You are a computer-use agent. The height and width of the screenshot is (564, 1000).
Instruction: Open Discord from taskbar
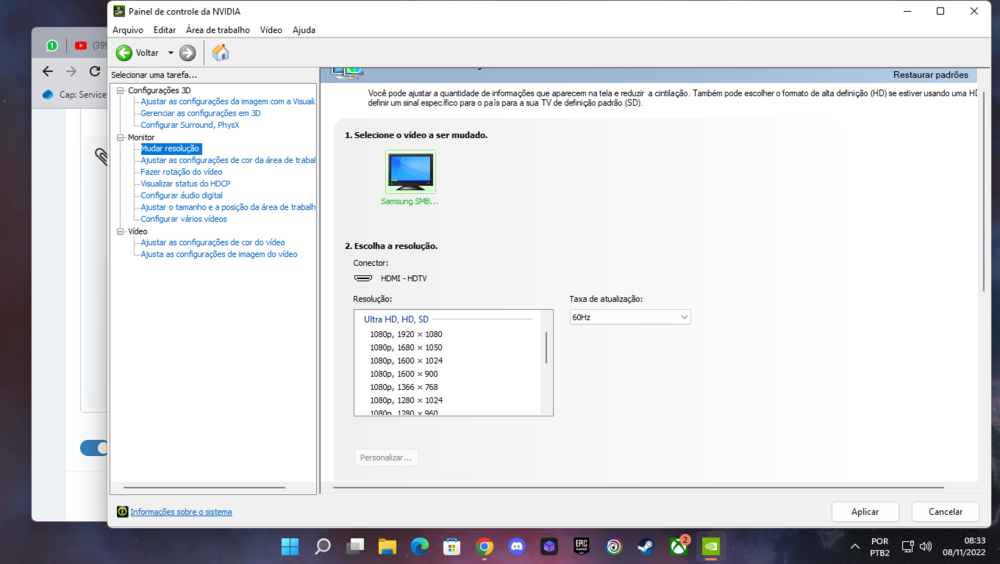pyautogui.click(x=517, y=547)
